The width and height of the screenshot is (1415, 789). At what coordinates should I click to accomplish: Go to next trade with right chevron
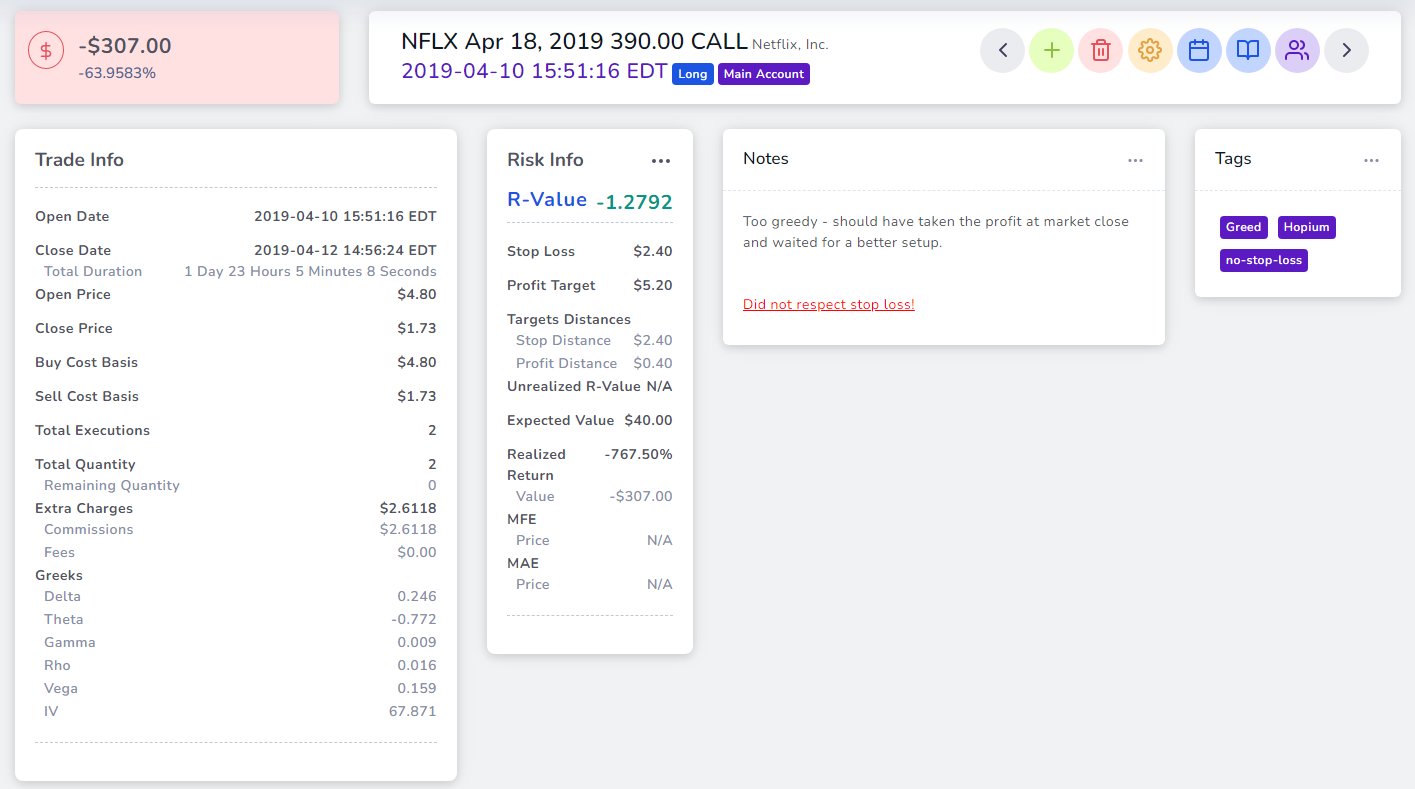(1346, 49)
